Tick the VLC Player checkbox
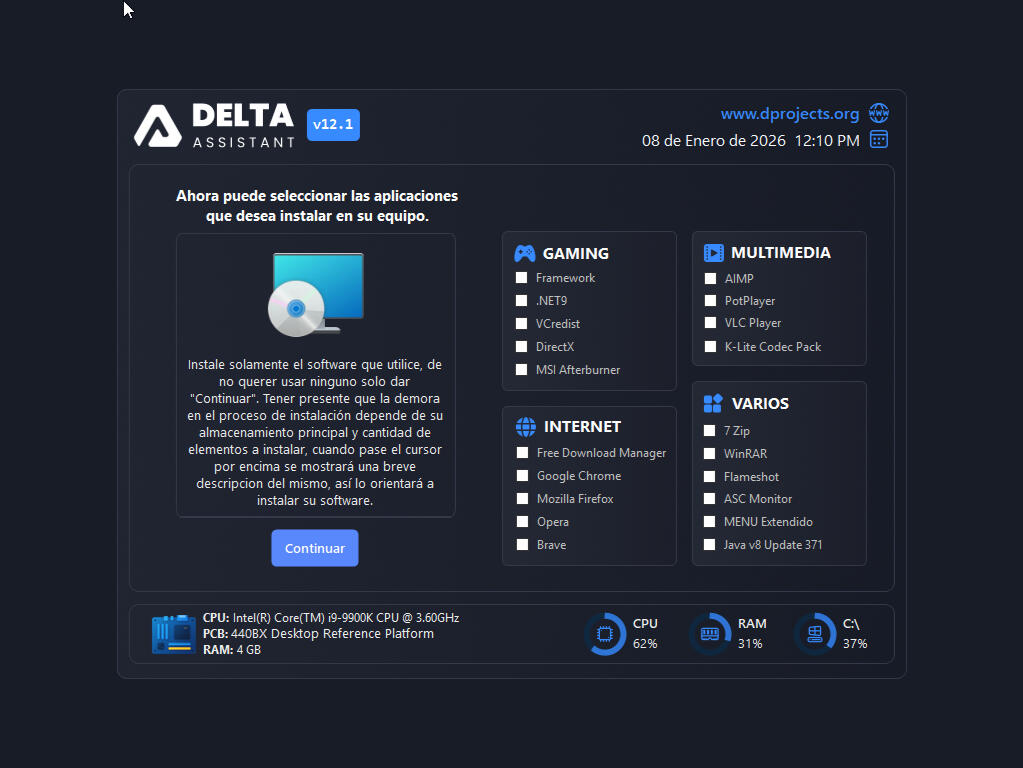 click(710, 323)
